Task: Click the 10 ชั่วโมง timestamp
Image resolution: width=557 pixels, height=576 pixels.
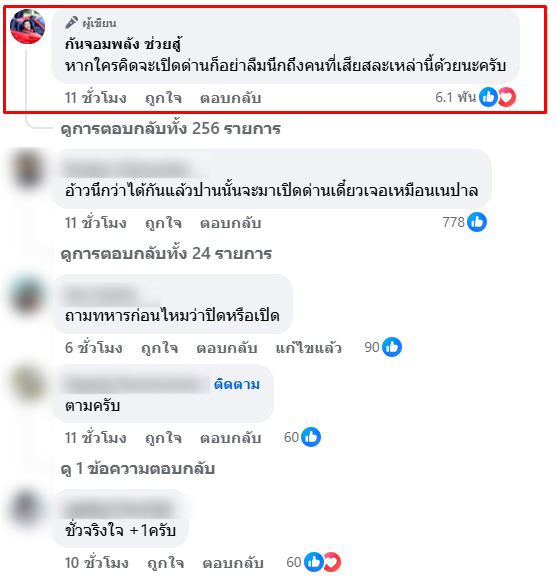Action: [96, 563]
